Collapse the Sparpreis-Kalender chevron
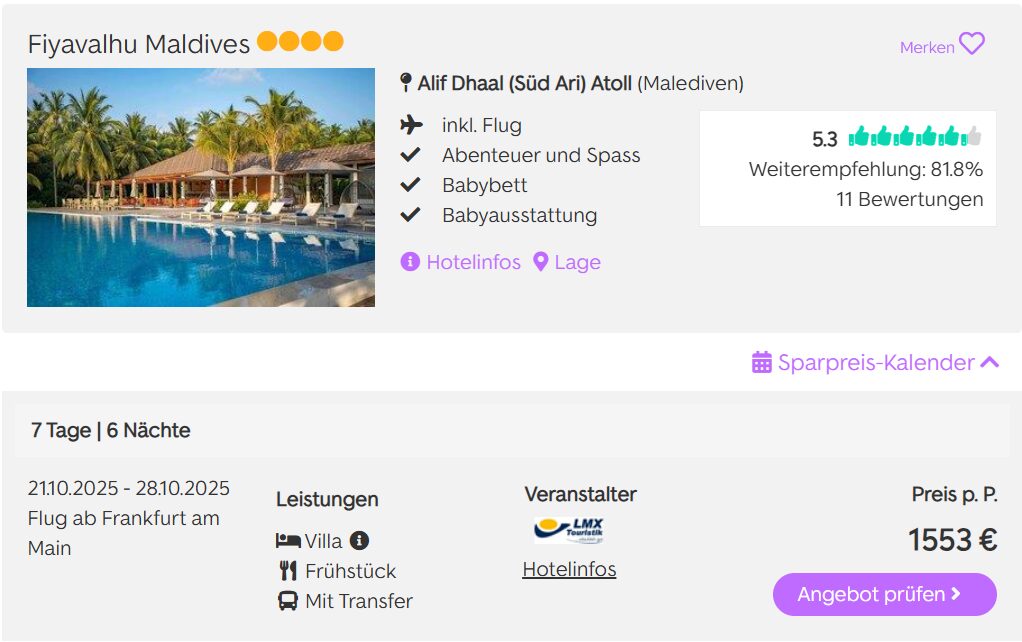 point(990,362)
